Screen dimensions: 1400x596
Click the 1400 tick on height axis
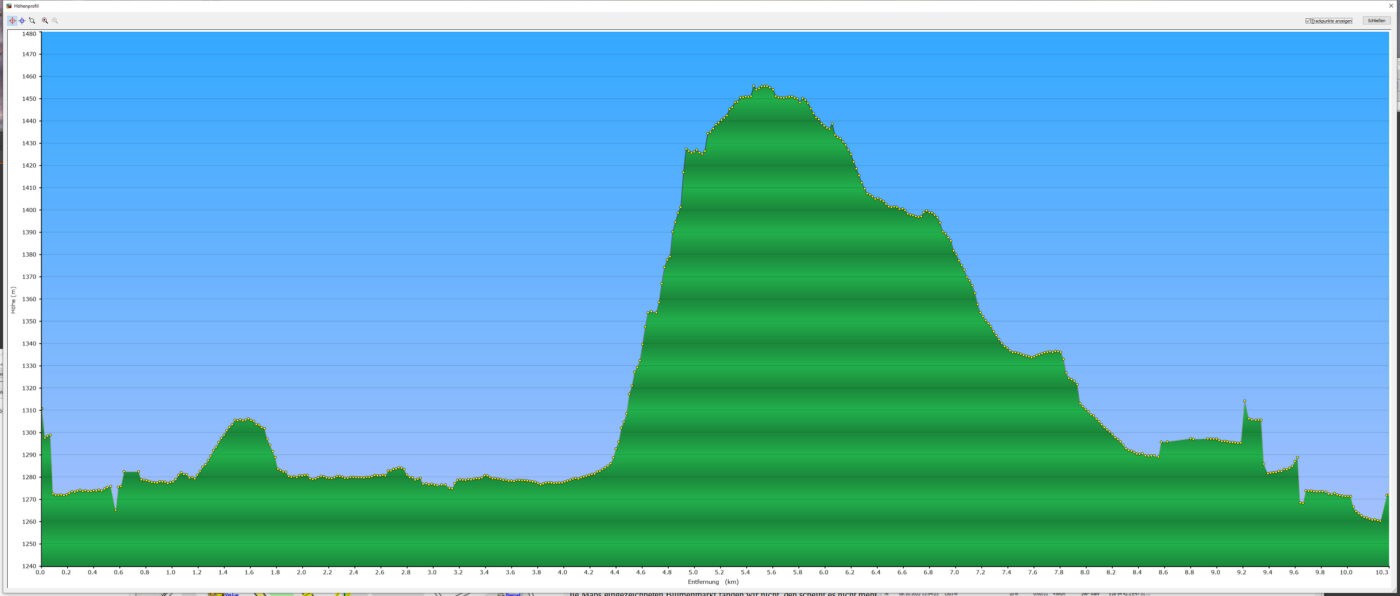click(x=28, y=210)
